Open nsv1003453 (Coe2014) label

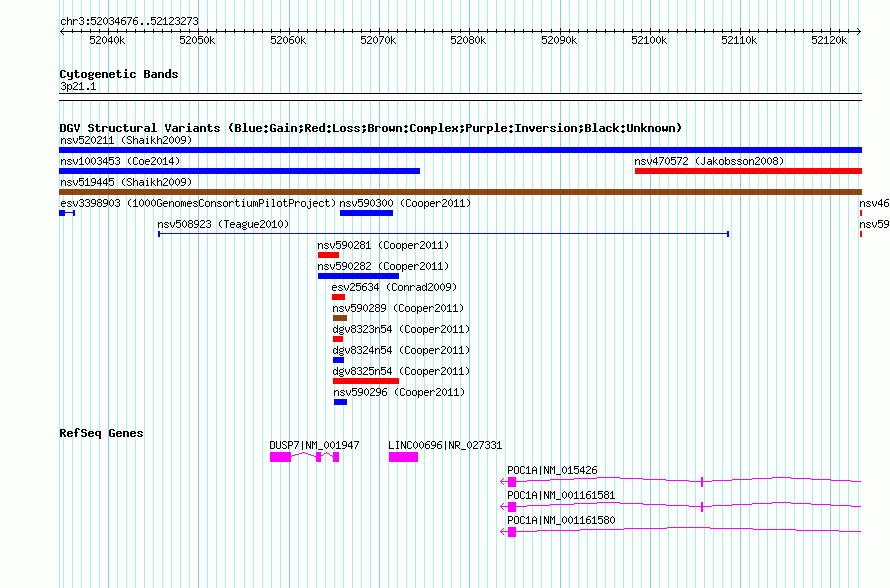point(120,161)
